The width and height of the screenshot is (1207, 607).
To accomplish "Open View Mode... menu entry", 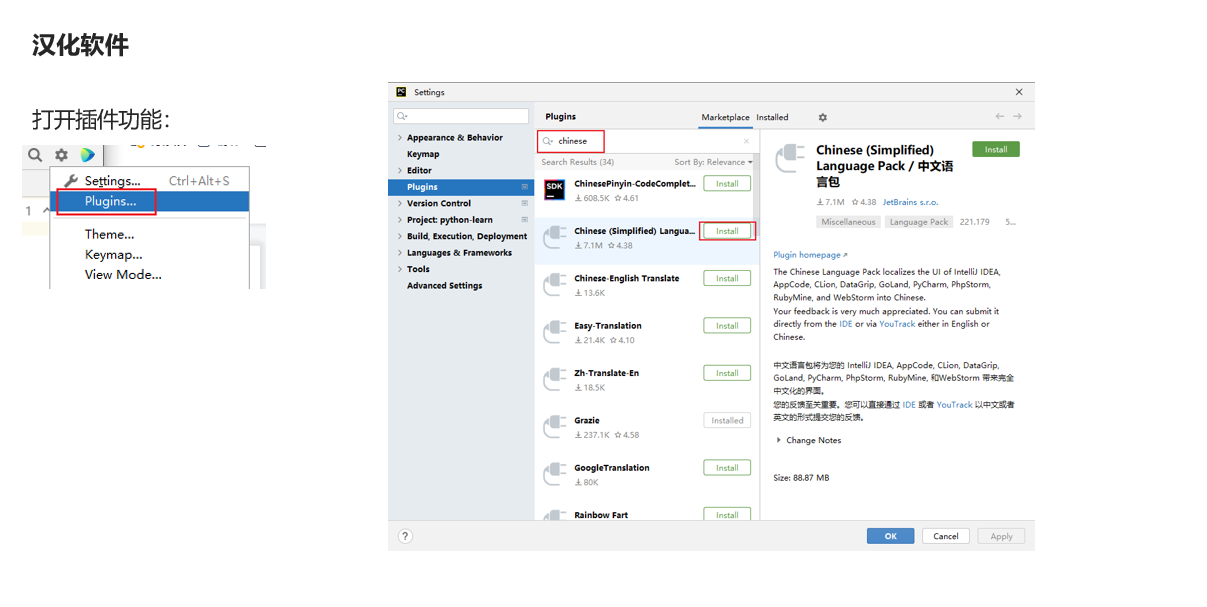I will pyautogui.click(x=123, y=274).
